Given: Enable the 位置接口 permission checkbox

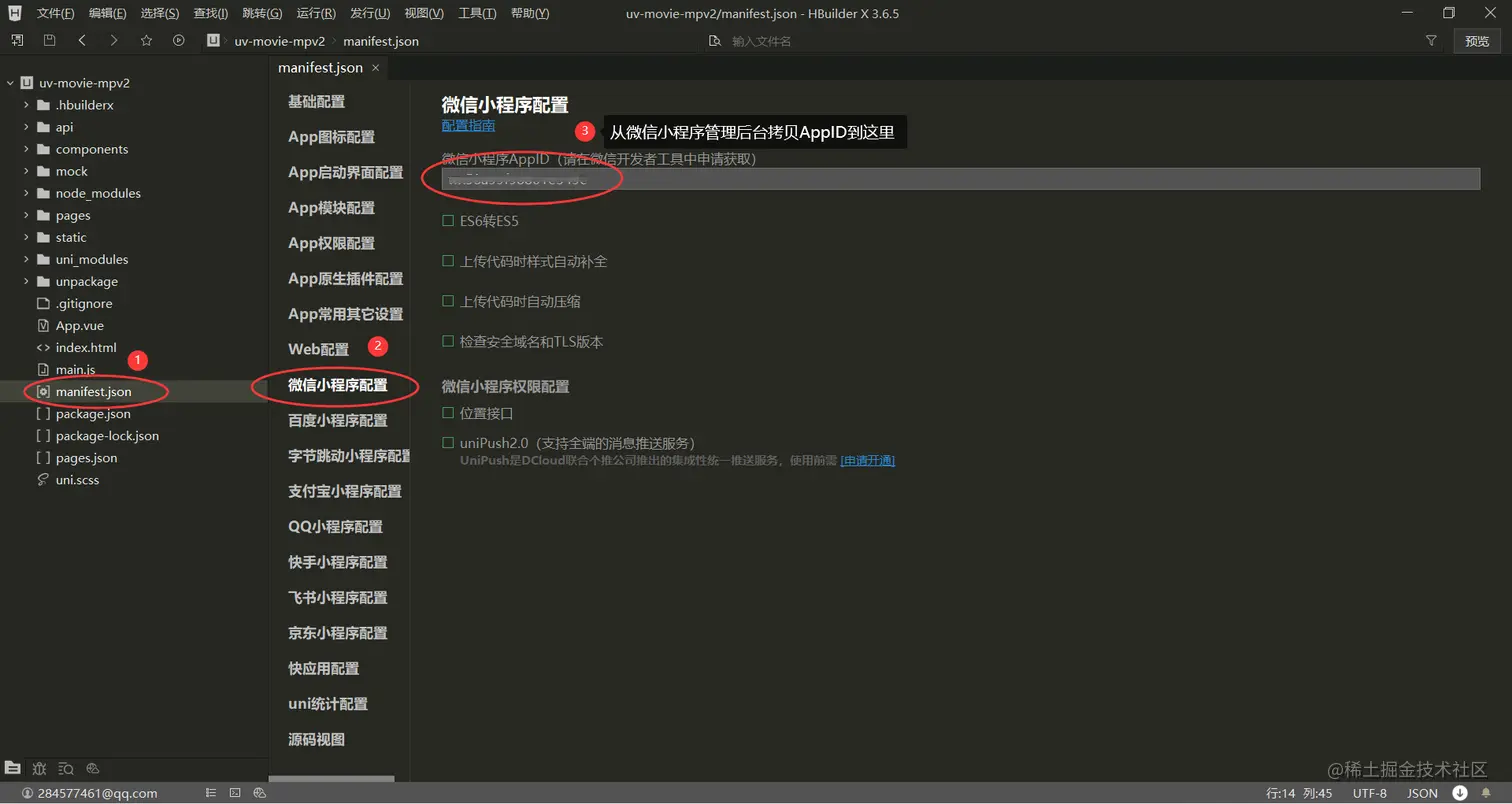Looking at the screenshot, I should coord(448,412).
